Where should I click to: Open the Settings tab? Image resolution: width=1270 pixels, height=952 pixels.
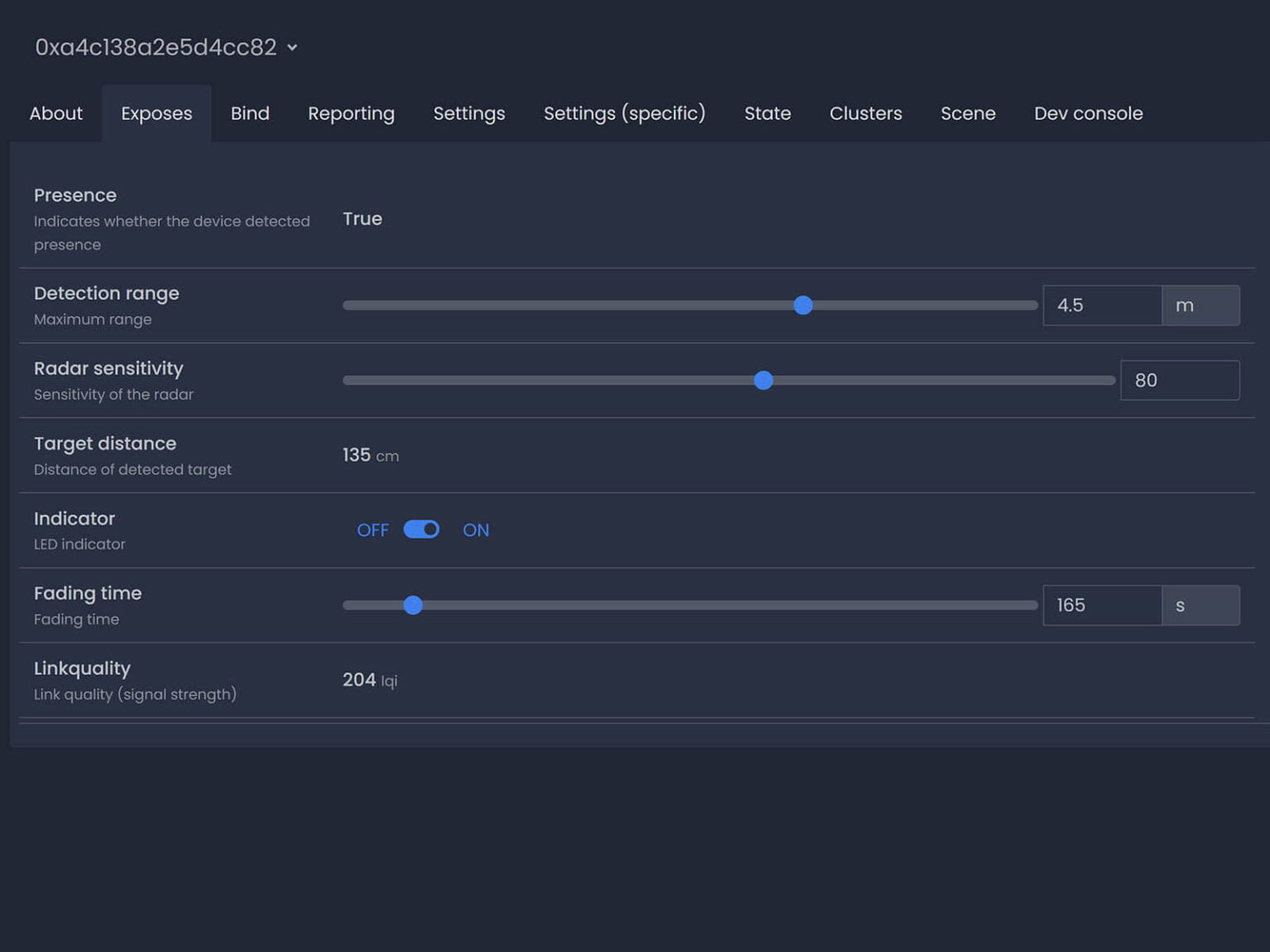(469, 113)
